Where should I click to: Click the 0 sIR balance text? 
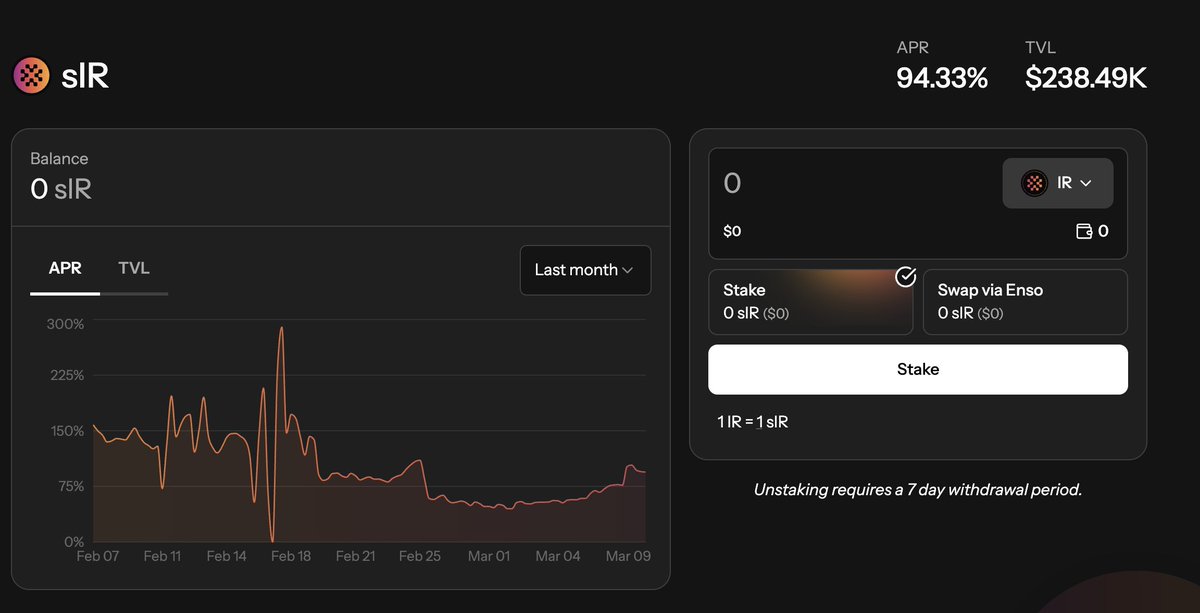61,188
